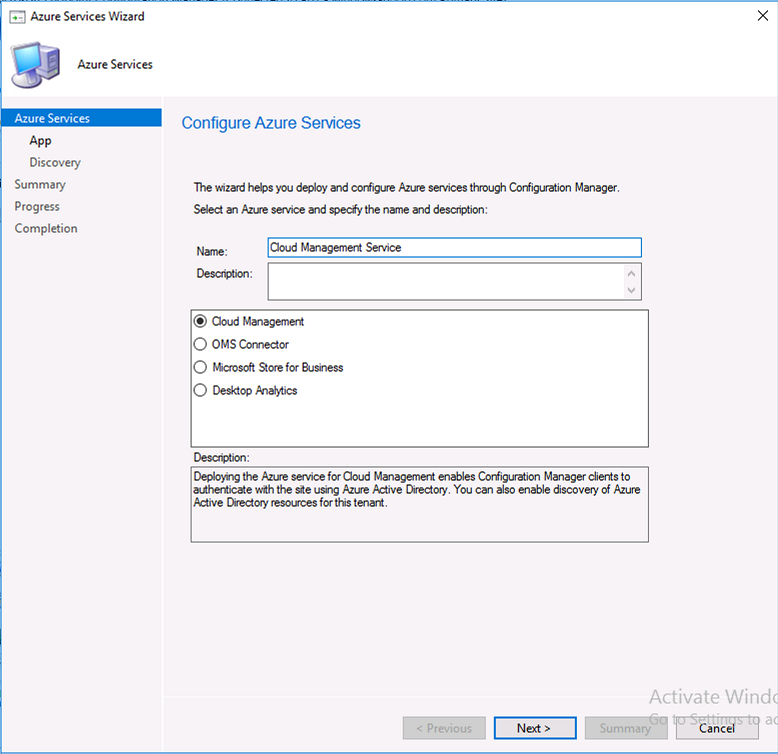Click the Azure Services Wizard title bar icon
Image resolution: width=778 pixels, height=754 pixels.
coord(17,17)
